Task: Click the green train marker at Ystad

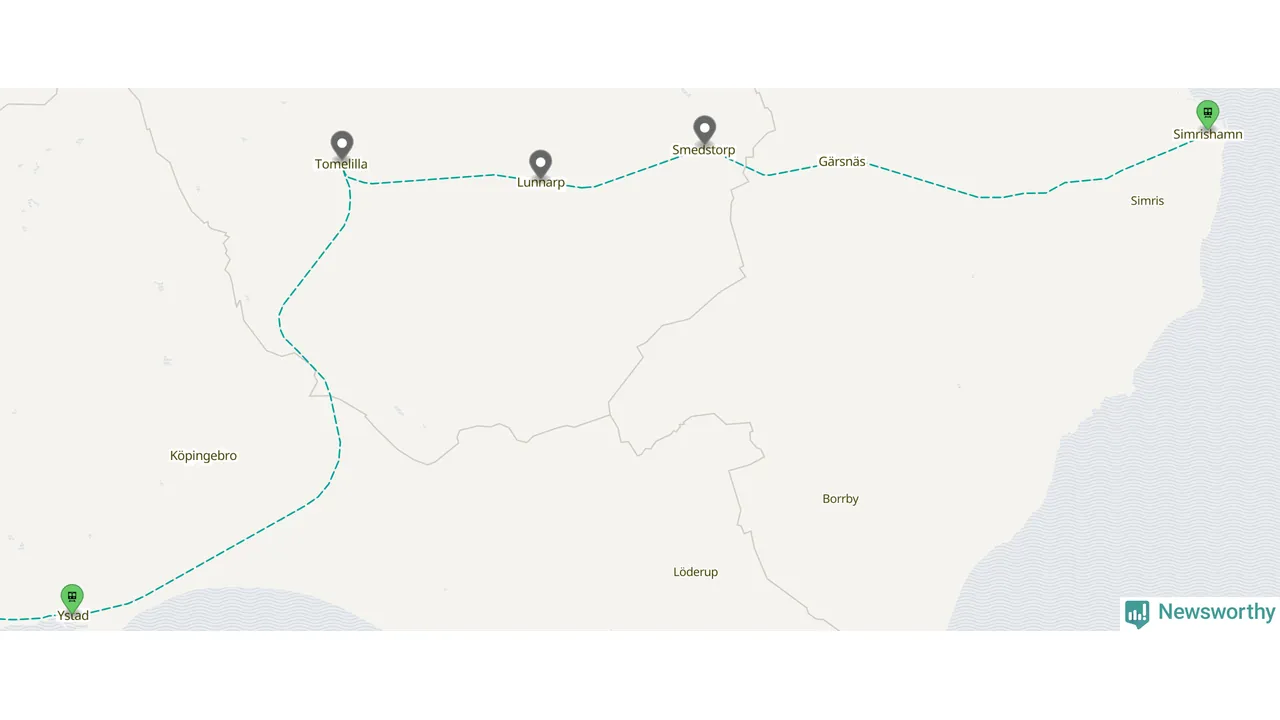Action: pyautogui.click(x=72, y=598)
